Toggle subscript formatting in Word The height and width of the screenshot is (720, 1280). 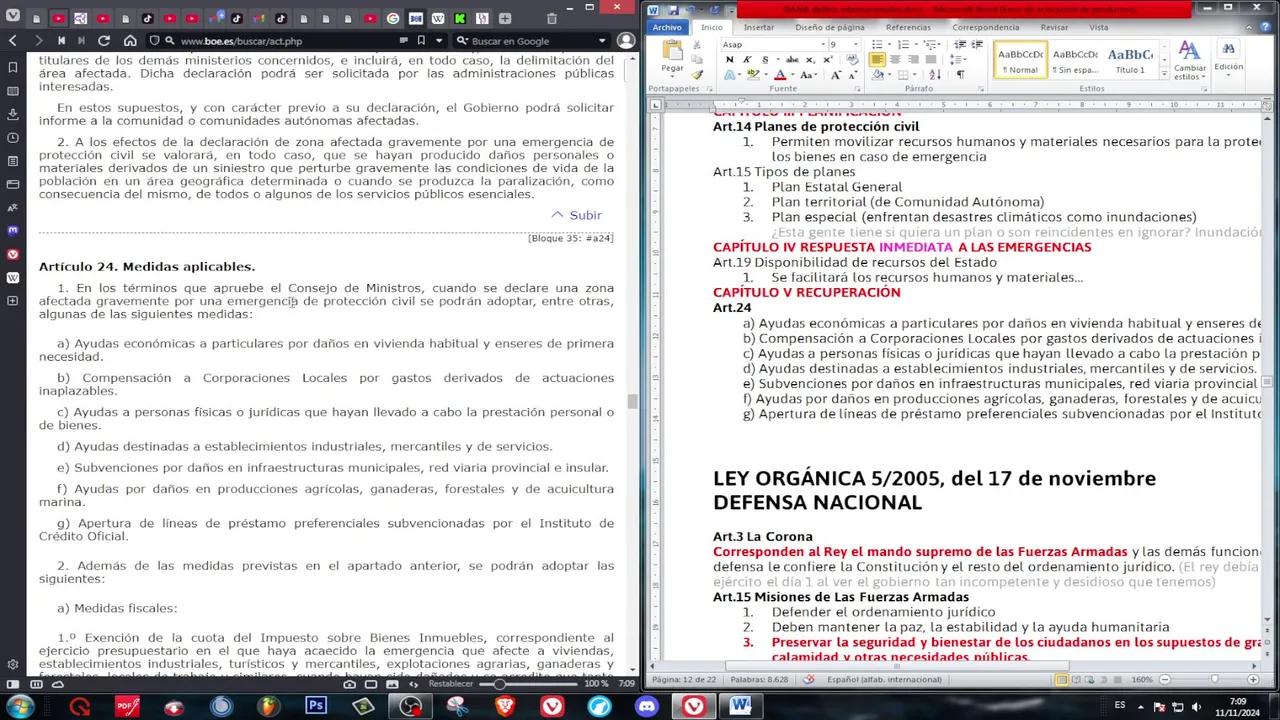(x=811, y=60)
